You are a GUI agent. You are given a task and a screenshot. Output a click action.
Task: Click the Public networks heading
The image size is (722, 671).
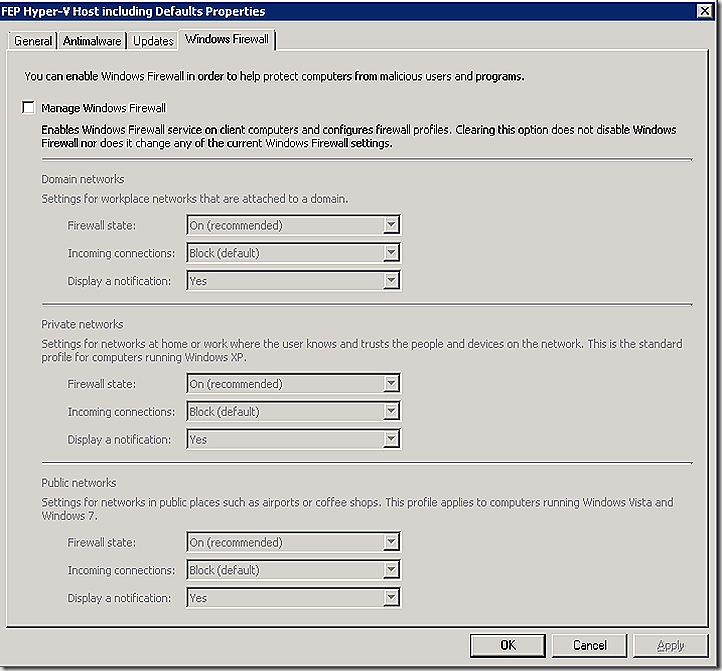tap(79, 483)
